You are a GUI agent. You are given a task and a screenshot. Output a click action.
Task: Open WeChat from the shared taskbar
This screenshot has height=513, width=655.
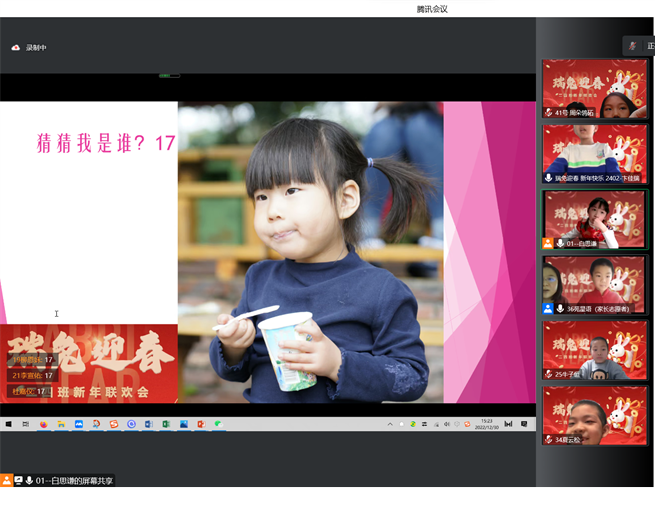tap(218, 424)
